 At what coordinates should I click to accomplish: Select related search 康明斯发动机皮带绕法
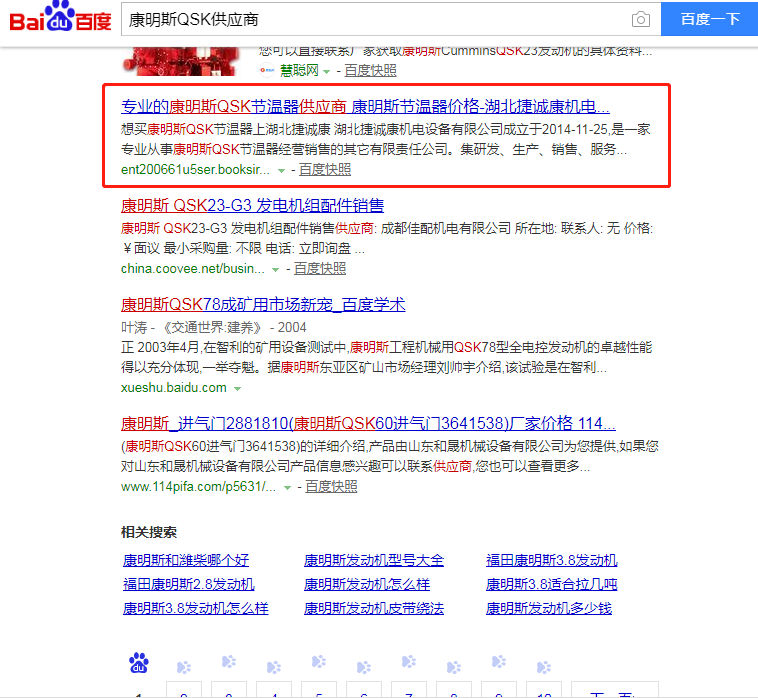tap(374, 608)
